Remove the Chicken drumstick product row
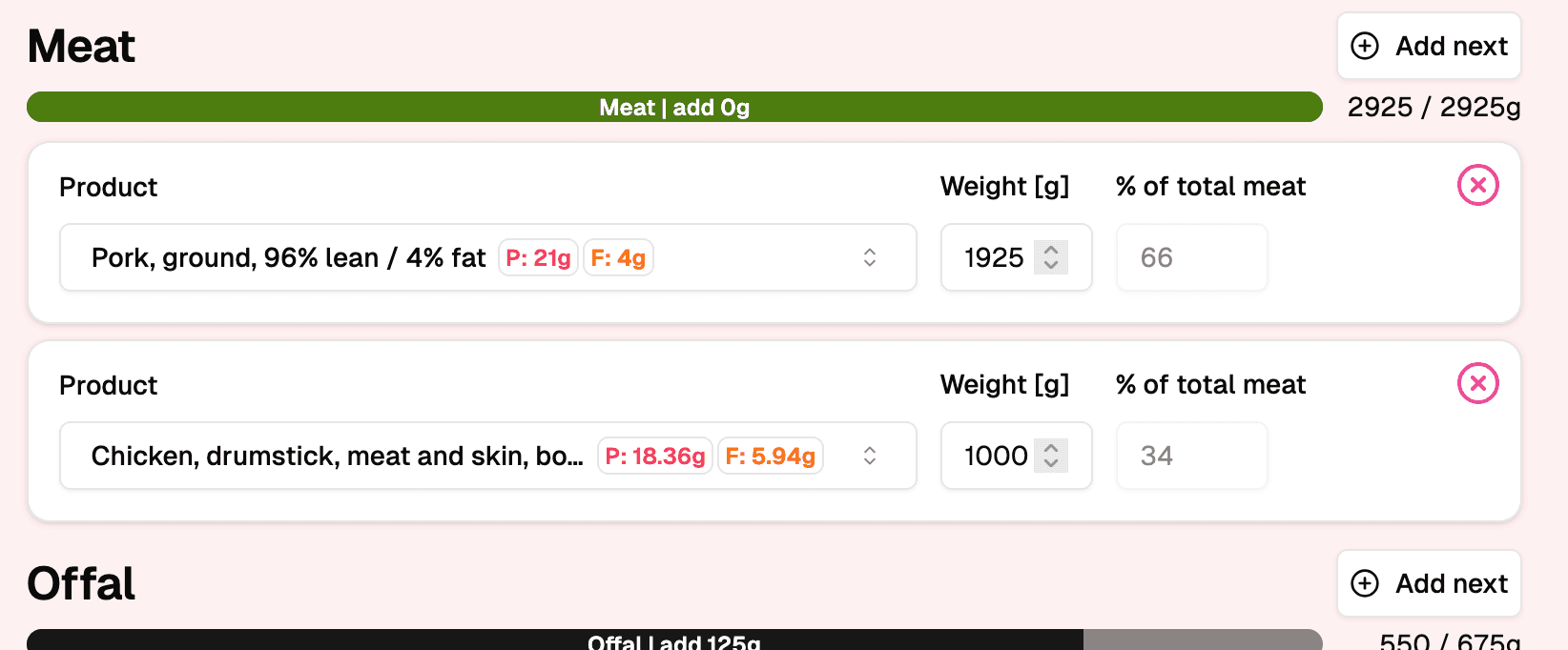1568x650 pixels. (1477, 383)
